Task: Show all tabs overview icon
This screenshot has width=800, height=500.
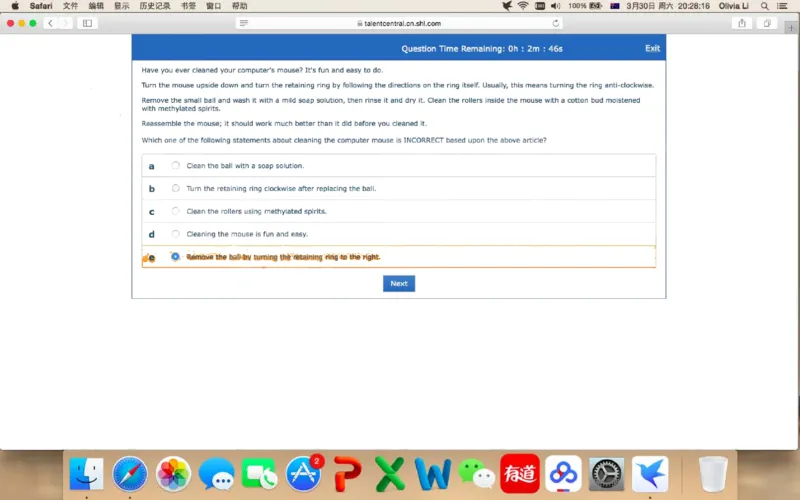Action: (x=767, y=23)
